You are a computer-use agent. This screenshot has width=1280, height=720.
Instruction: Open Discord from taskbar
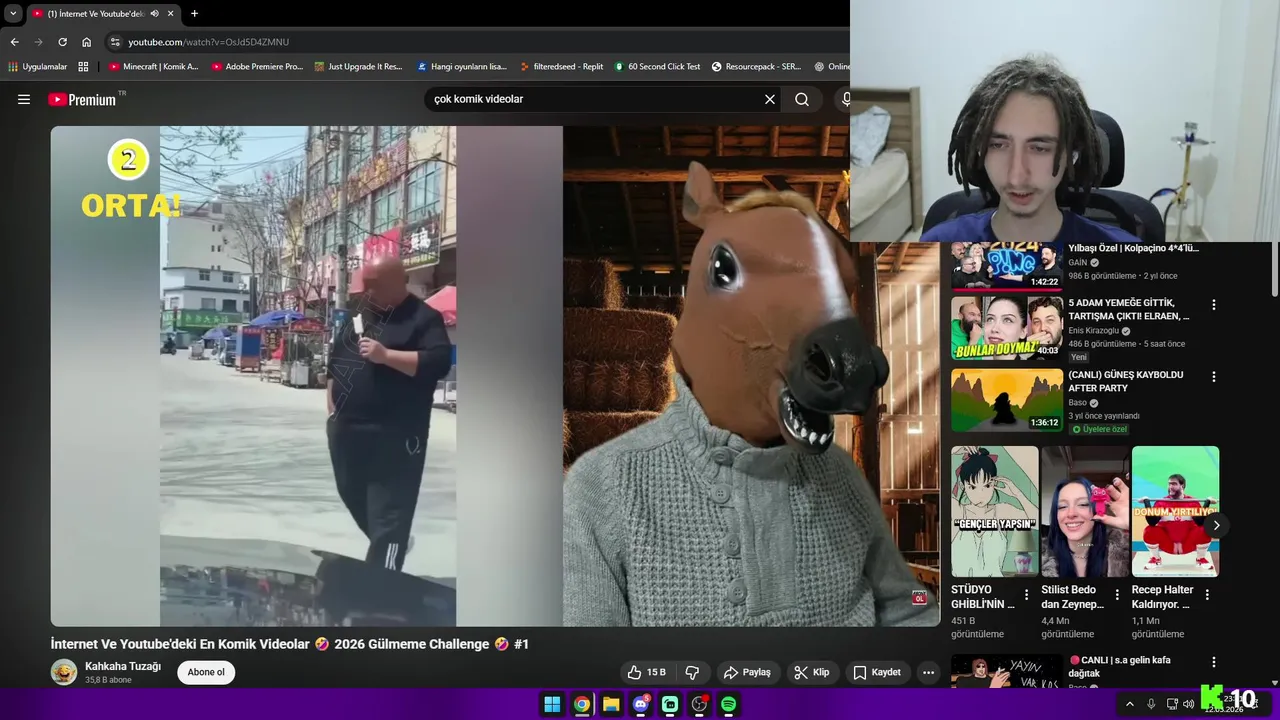point(641,704)
